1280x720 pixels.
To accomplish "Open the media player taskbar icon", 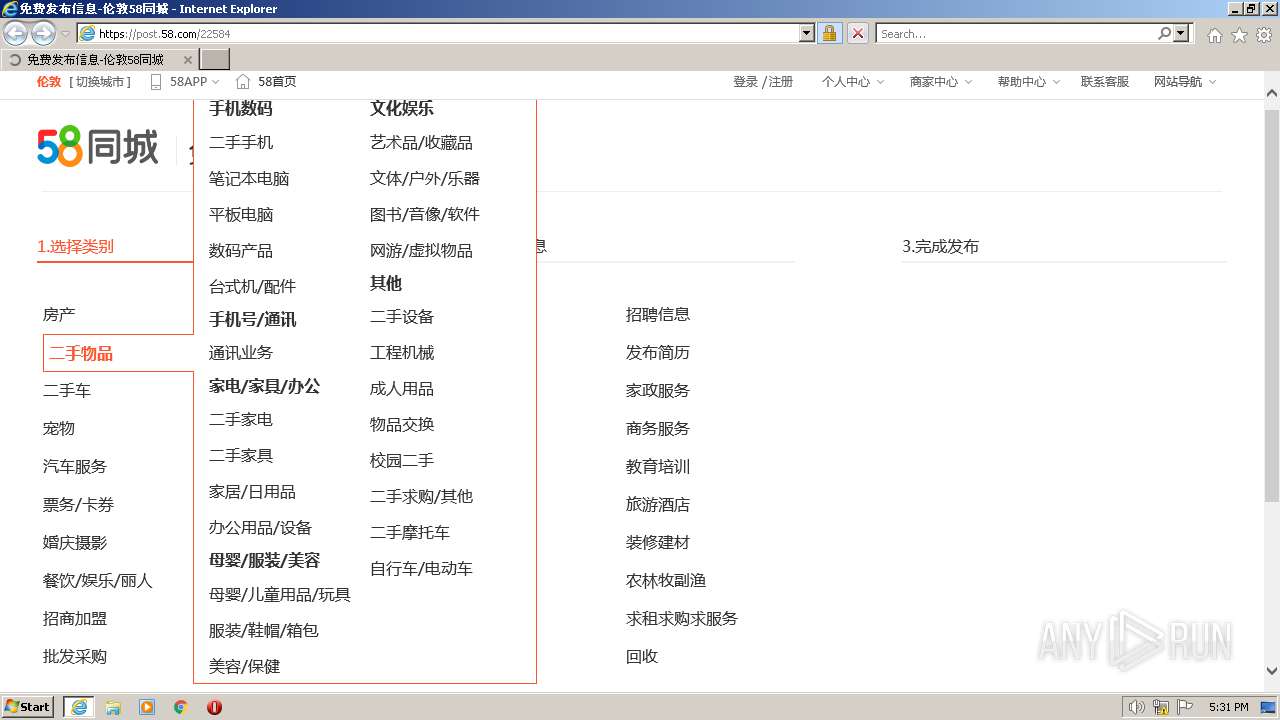I will tap(147, 707).
